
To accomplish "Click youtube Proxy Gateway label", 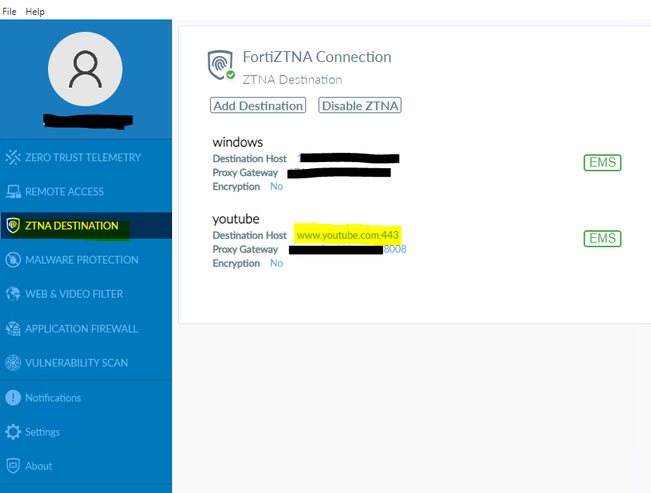I will (245, 249).
